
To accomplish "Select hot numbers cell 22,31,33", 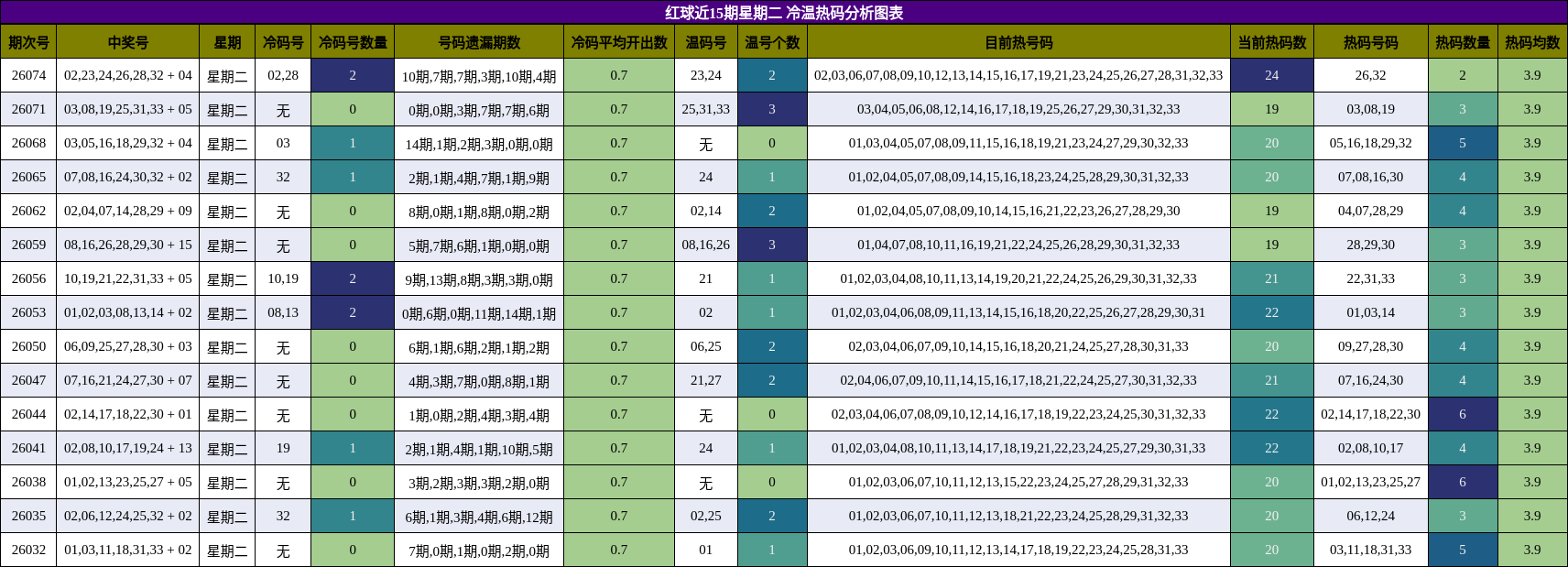I will [x=1371, y=278].
